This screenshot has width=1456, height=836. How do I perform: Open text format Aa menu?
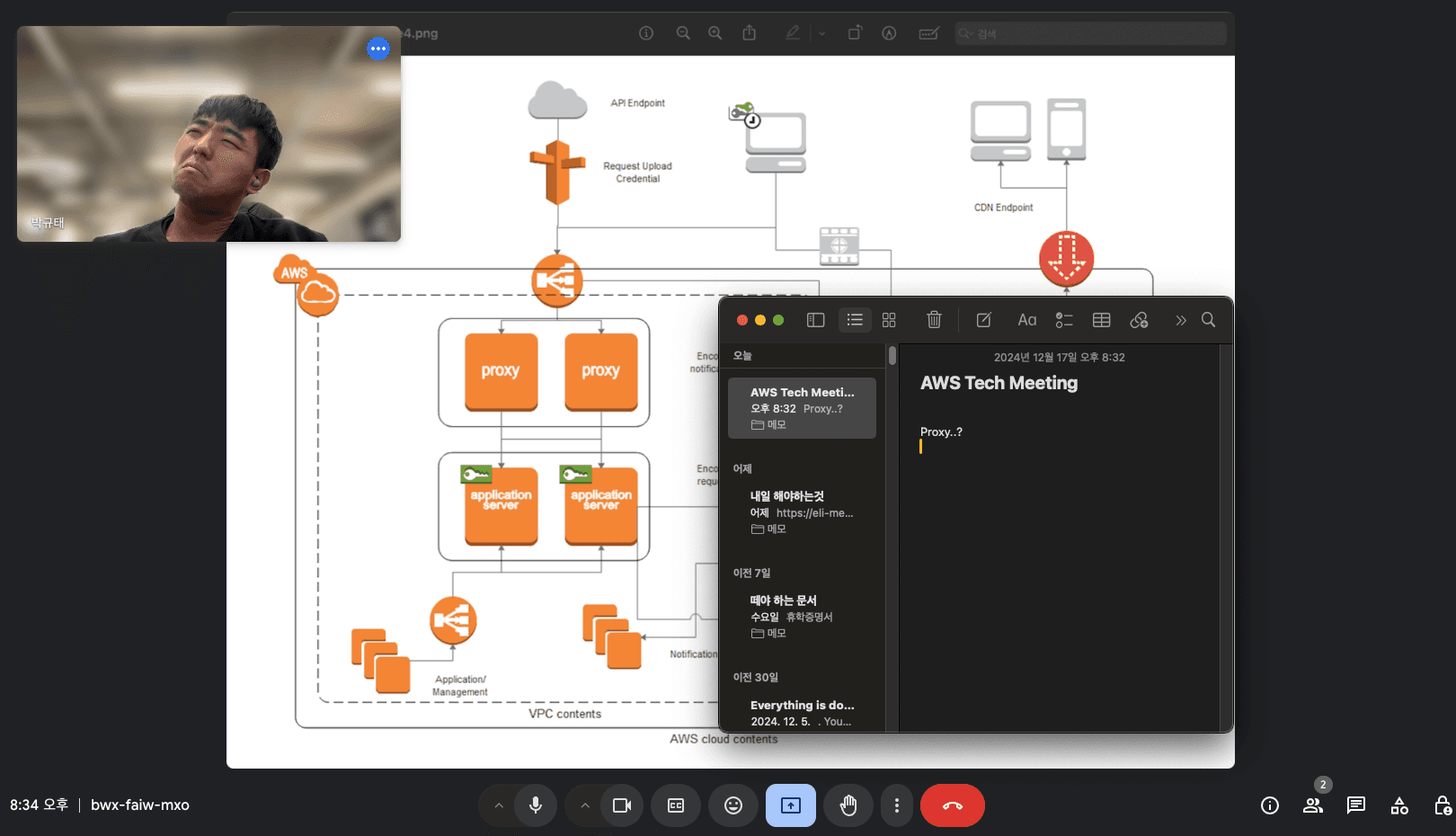[x=1027, y=320]
